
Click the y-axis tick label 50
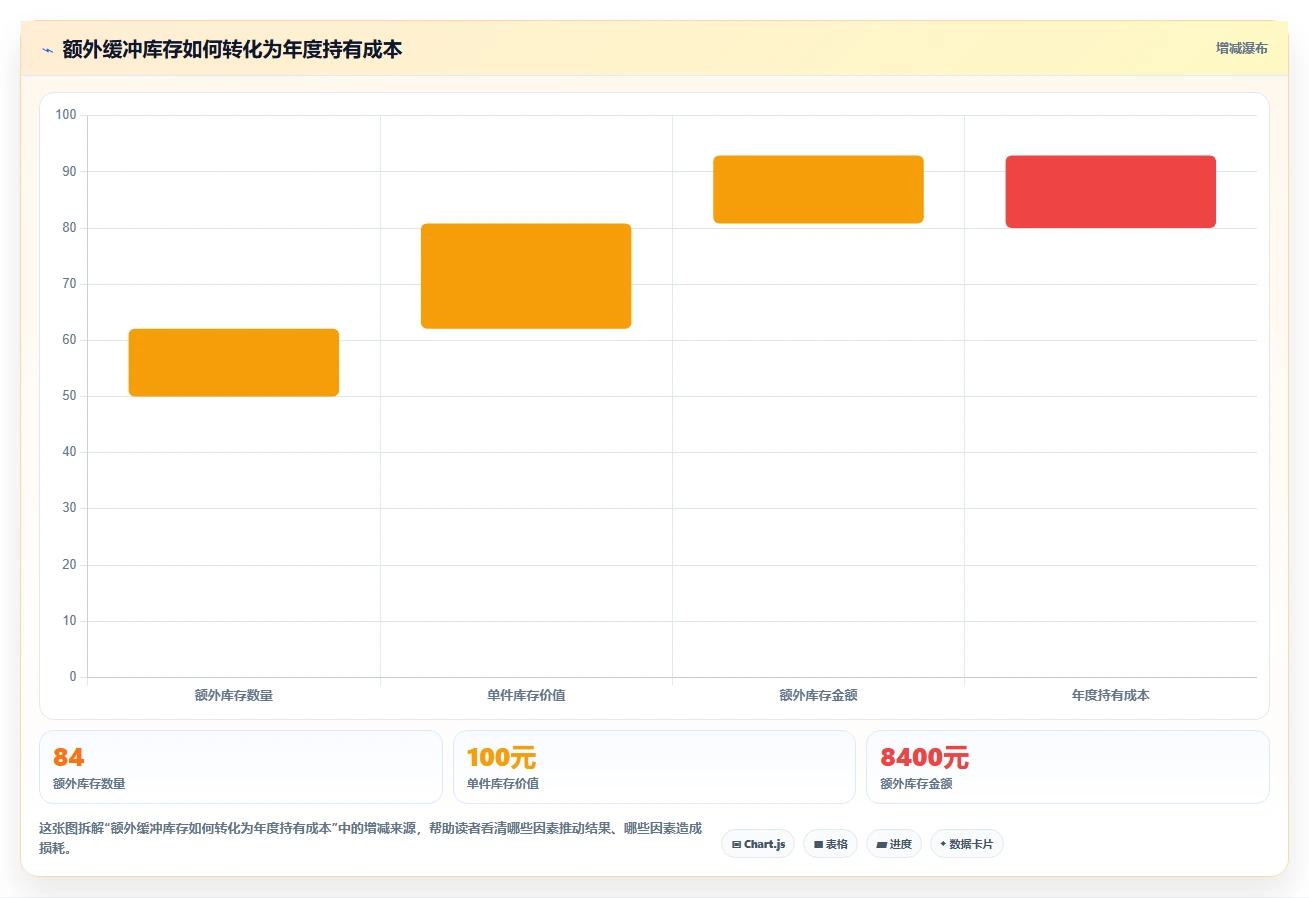[x=69, y=396]
